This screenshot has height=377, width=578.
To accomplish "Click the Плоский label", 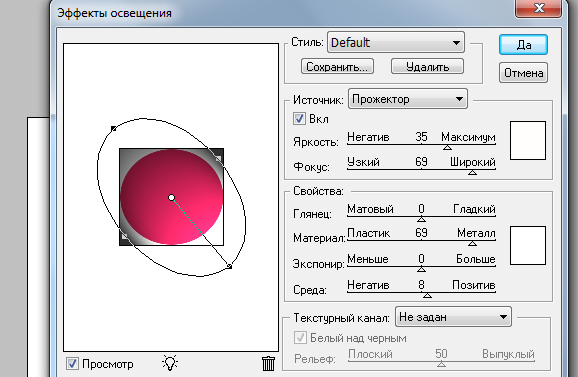I will coord(370,354).
